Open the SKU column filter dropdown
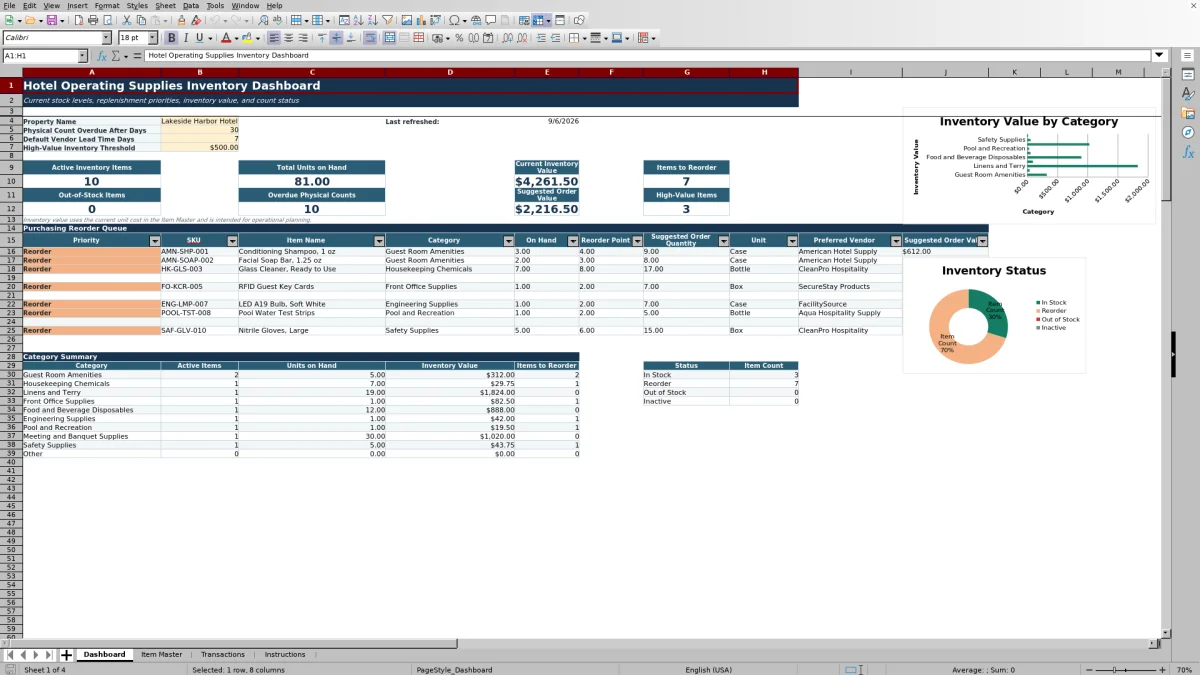The height and width of the screenshot is (675, 1200). click(232, 240)
